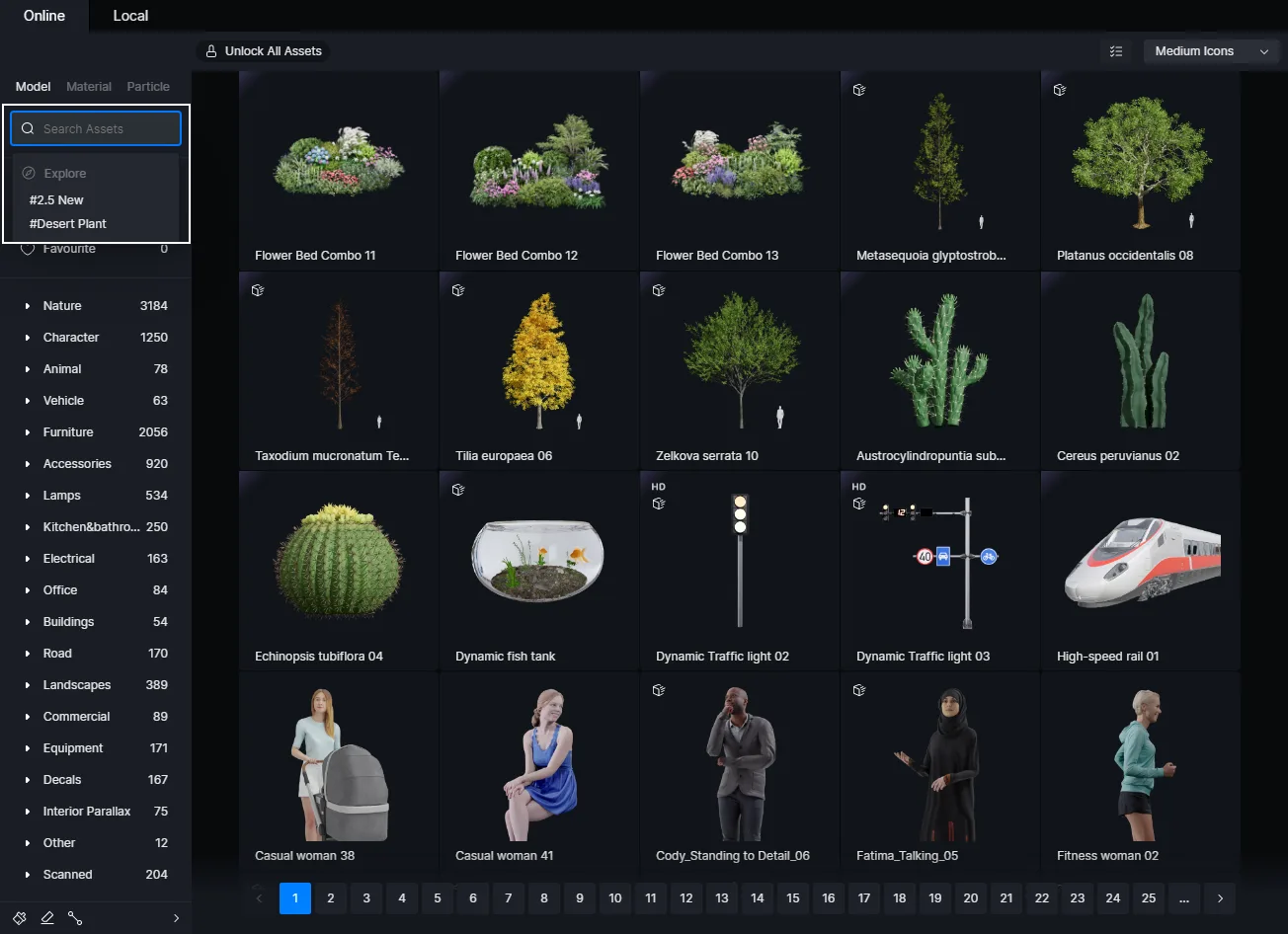The width and height of the screenshot is (1288, 934).
Task: Click the HD badge on Dynamic Traffic light 02
Action: 659,486
